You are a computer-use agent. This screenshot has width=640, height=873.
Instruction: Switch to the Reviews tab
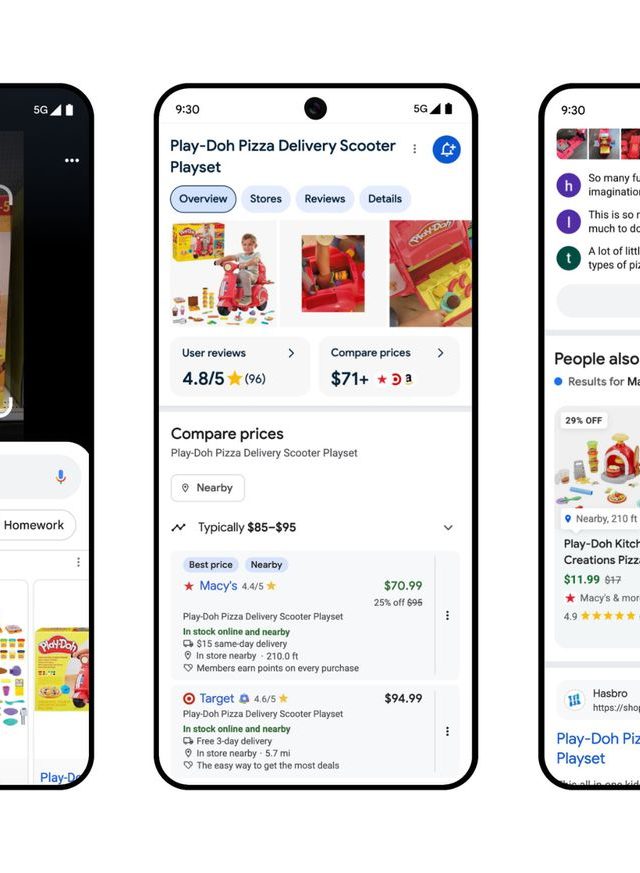pyautogui.click(x=324, y=199)
